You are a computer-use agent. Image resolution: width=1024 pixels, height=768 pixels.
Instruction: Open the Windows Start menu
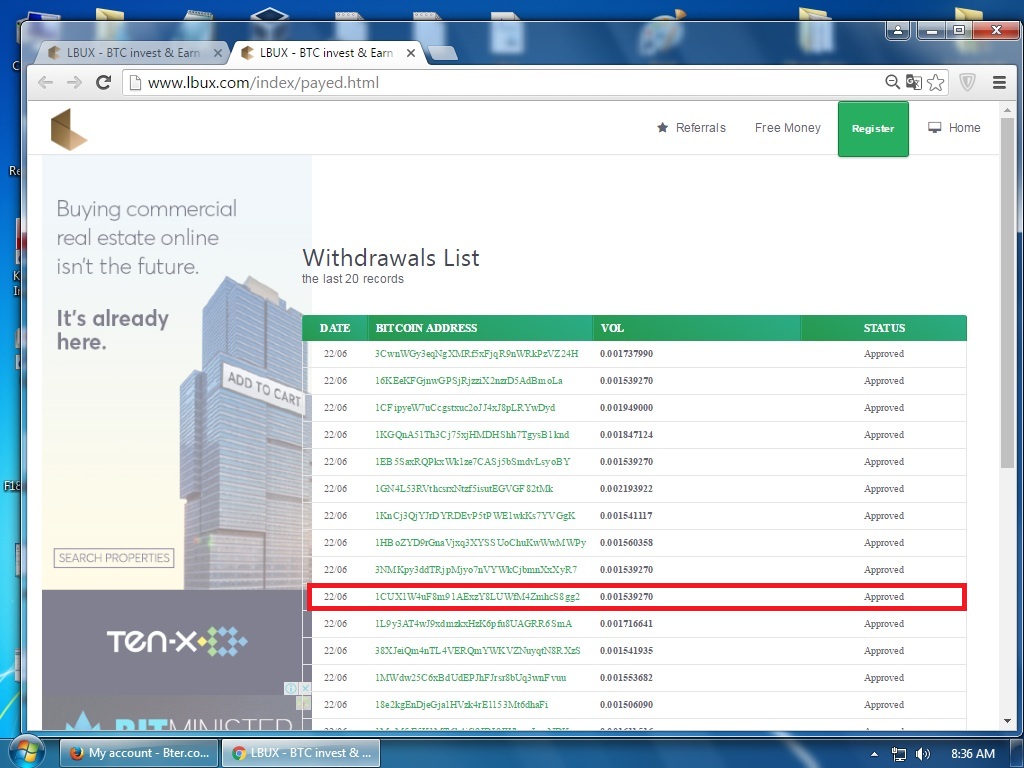point(26,753)
